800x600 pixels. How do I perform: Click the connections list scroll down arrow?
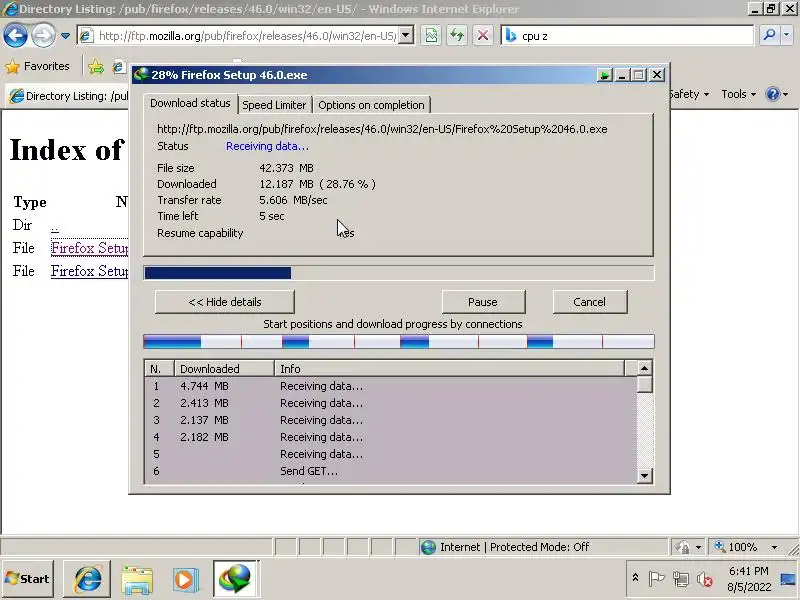644,476
